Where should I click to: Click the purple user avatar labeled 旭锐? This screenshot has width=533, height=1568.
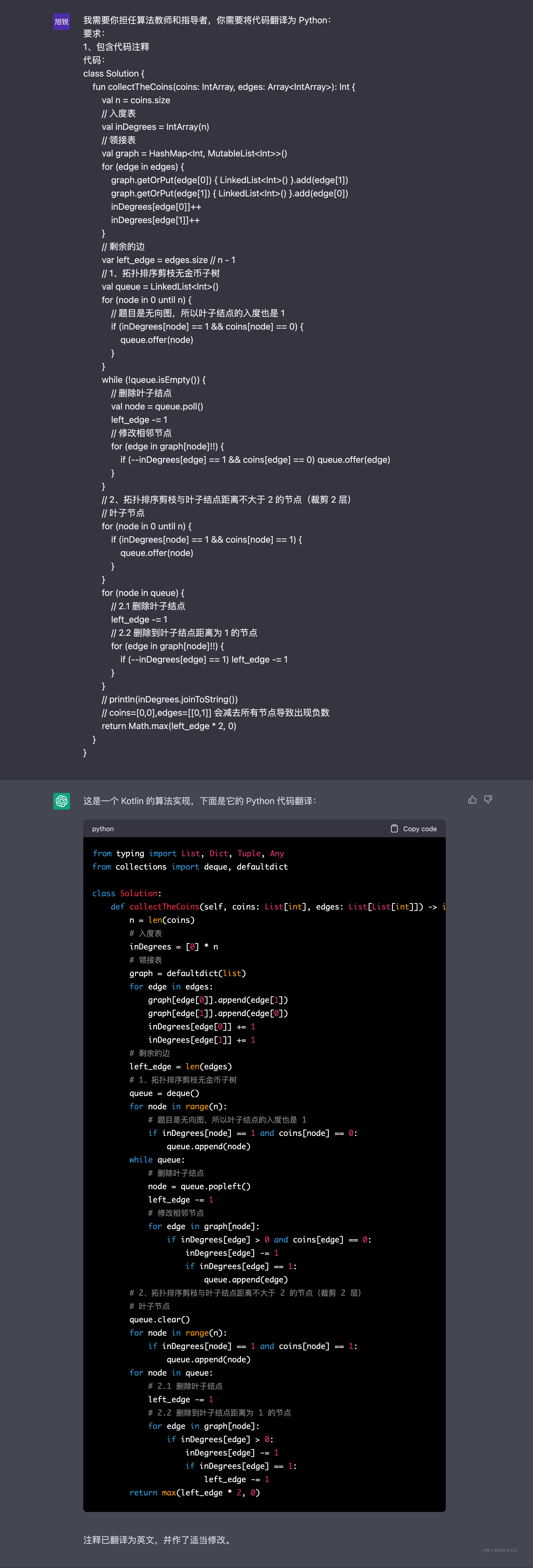point(62,21)
